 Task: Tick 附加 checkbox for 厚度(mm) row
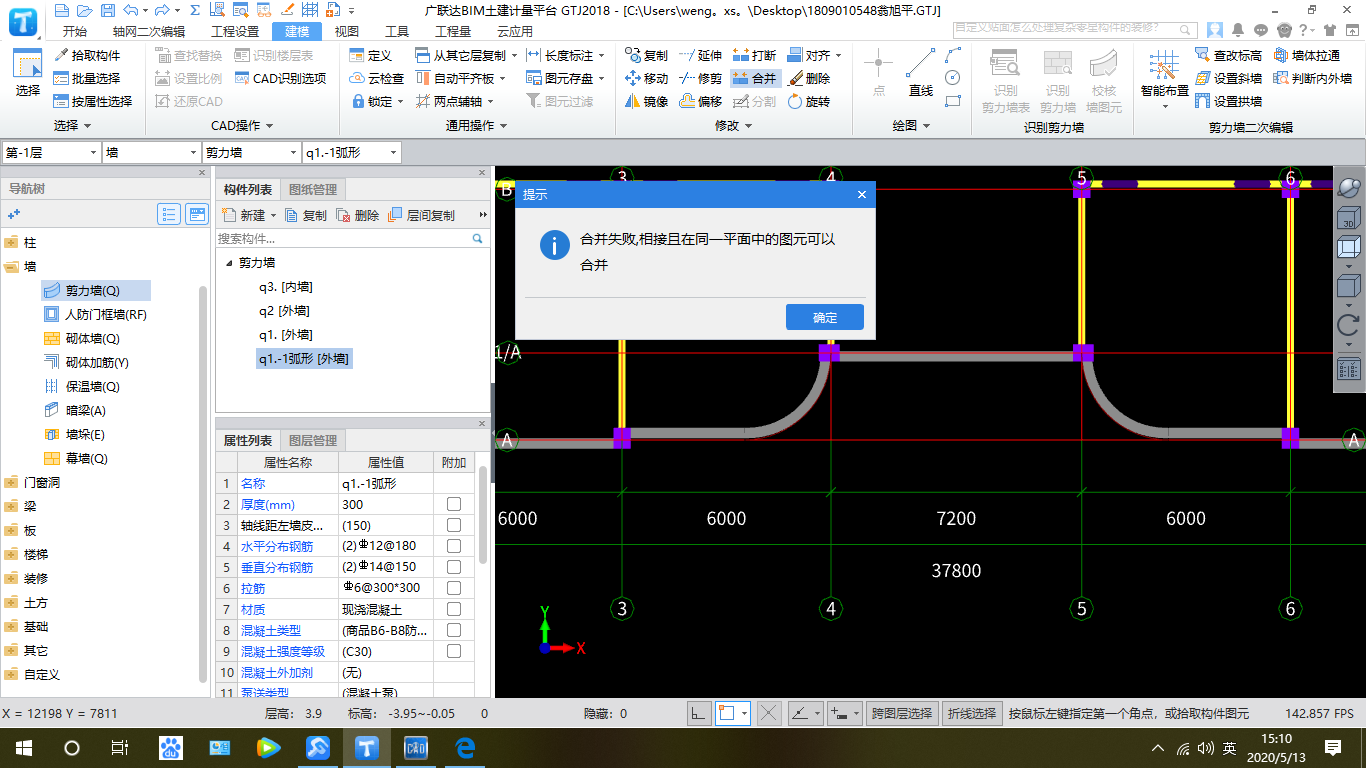(454, 504)
